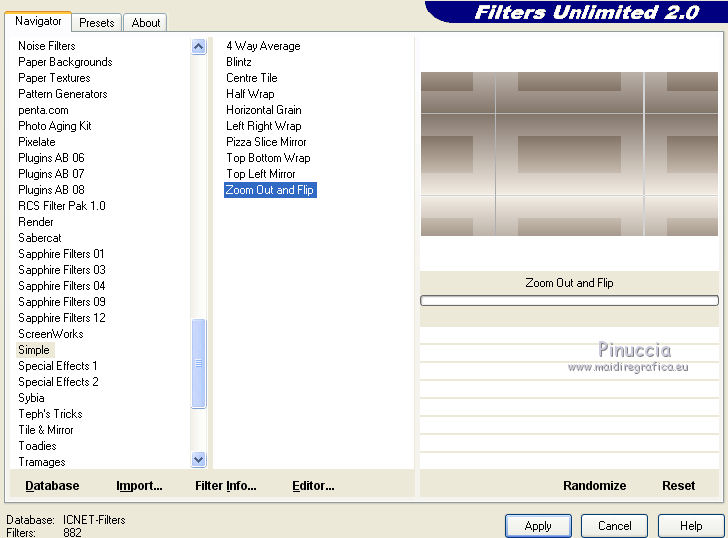Choose the Top Bottom Wrap filter

pos(268,158)
